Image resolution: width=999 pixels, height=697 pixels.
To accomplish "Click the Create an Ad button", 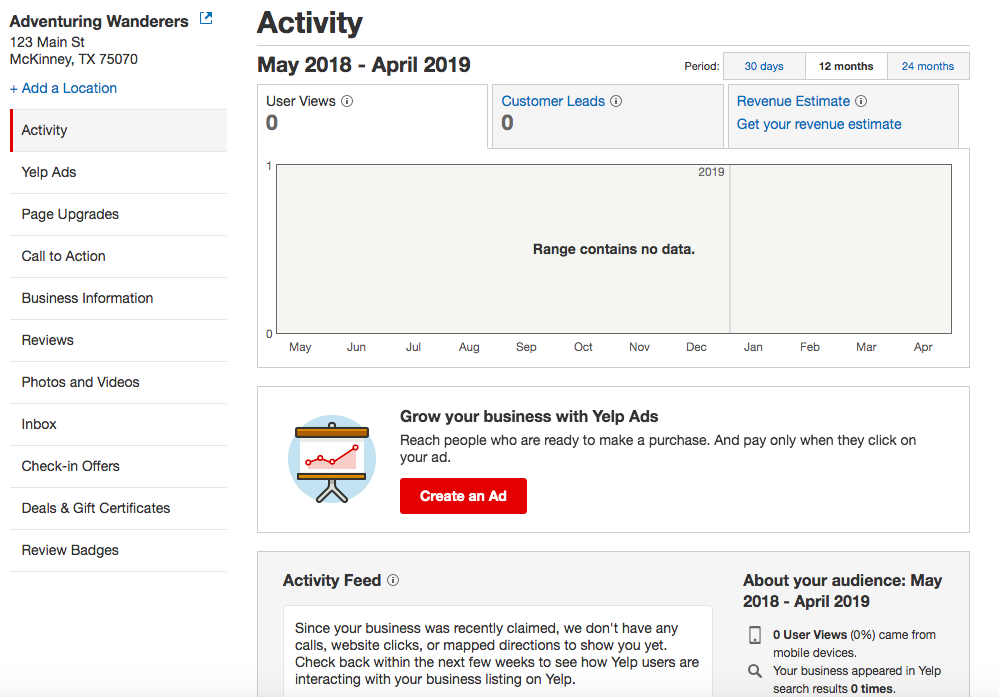I will click(x=463, y=495).
